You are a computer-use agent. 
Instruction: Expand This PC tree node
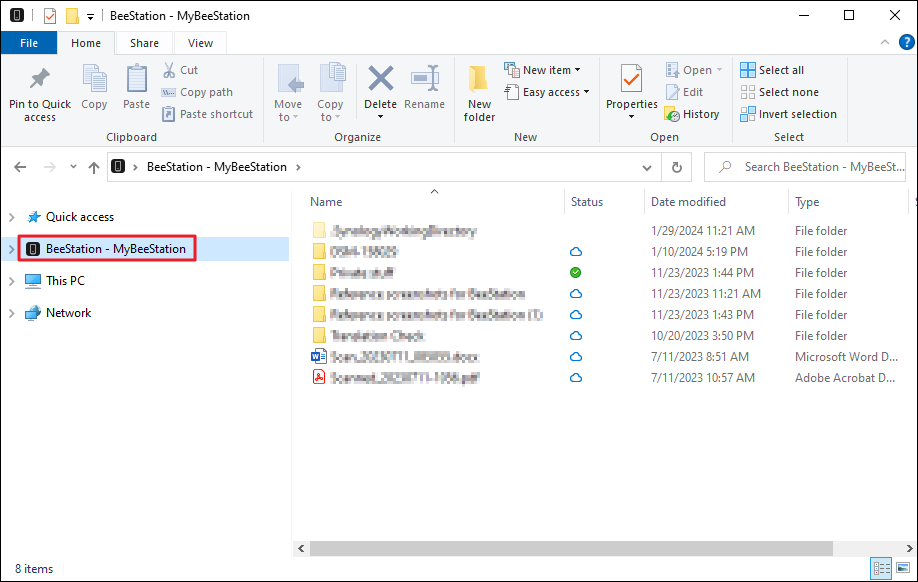(12, 281)
